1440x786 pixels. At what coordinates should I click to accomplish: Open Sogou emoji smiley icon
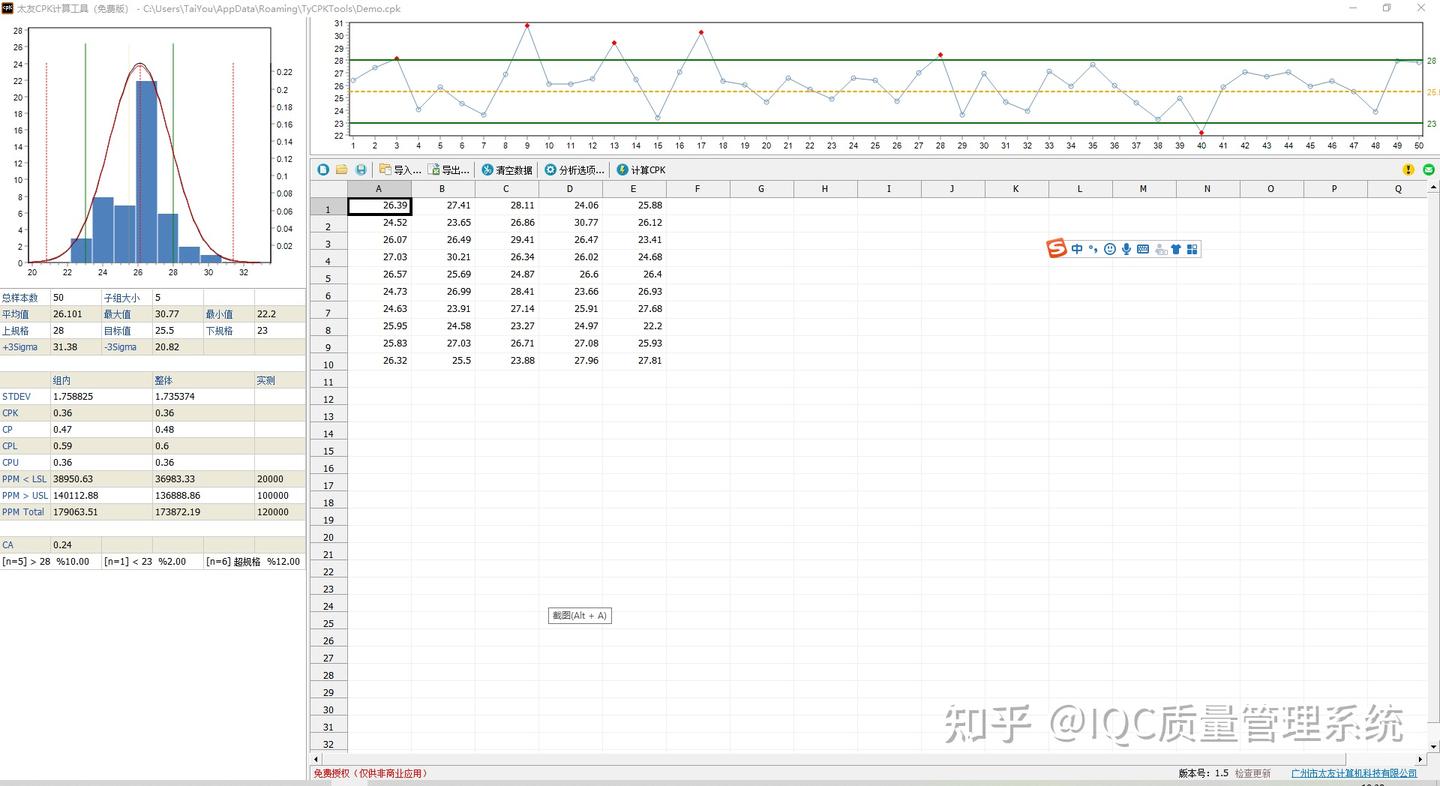tap(1110, 249)
